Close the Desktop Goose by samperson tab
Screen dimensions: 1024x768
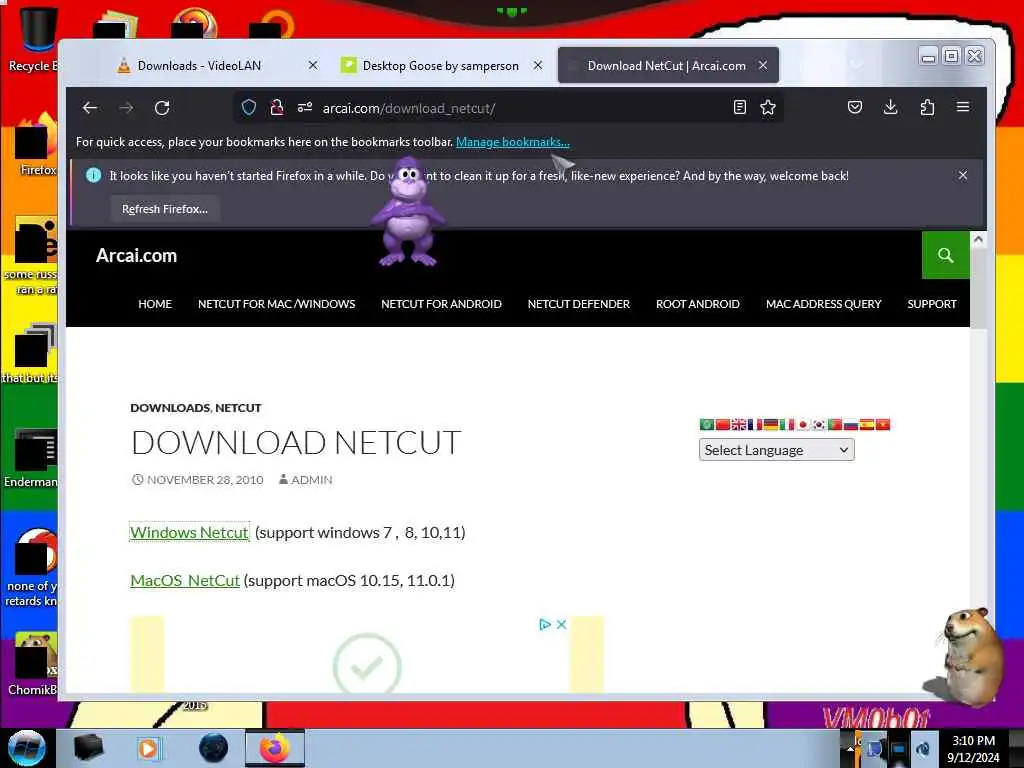[x=537, y=65]
